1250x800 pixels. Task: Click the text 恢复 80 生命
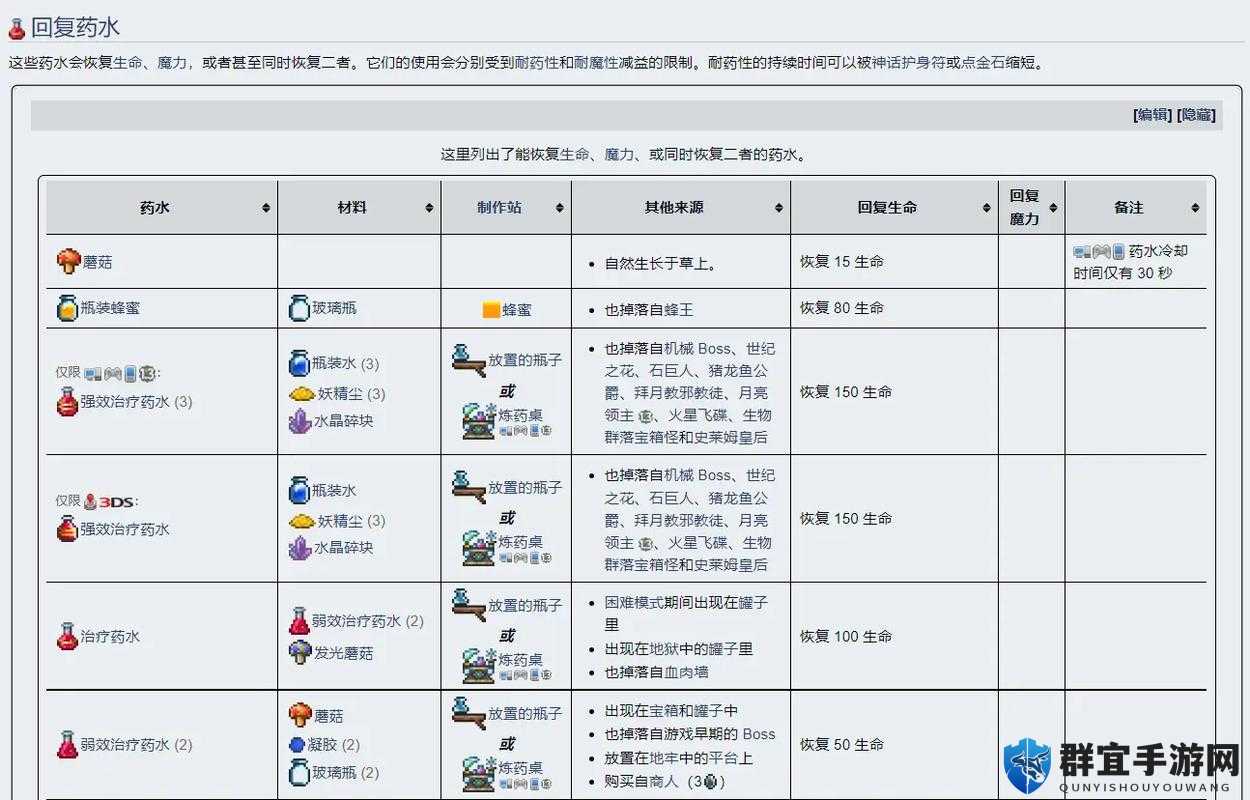pos(842,308)
